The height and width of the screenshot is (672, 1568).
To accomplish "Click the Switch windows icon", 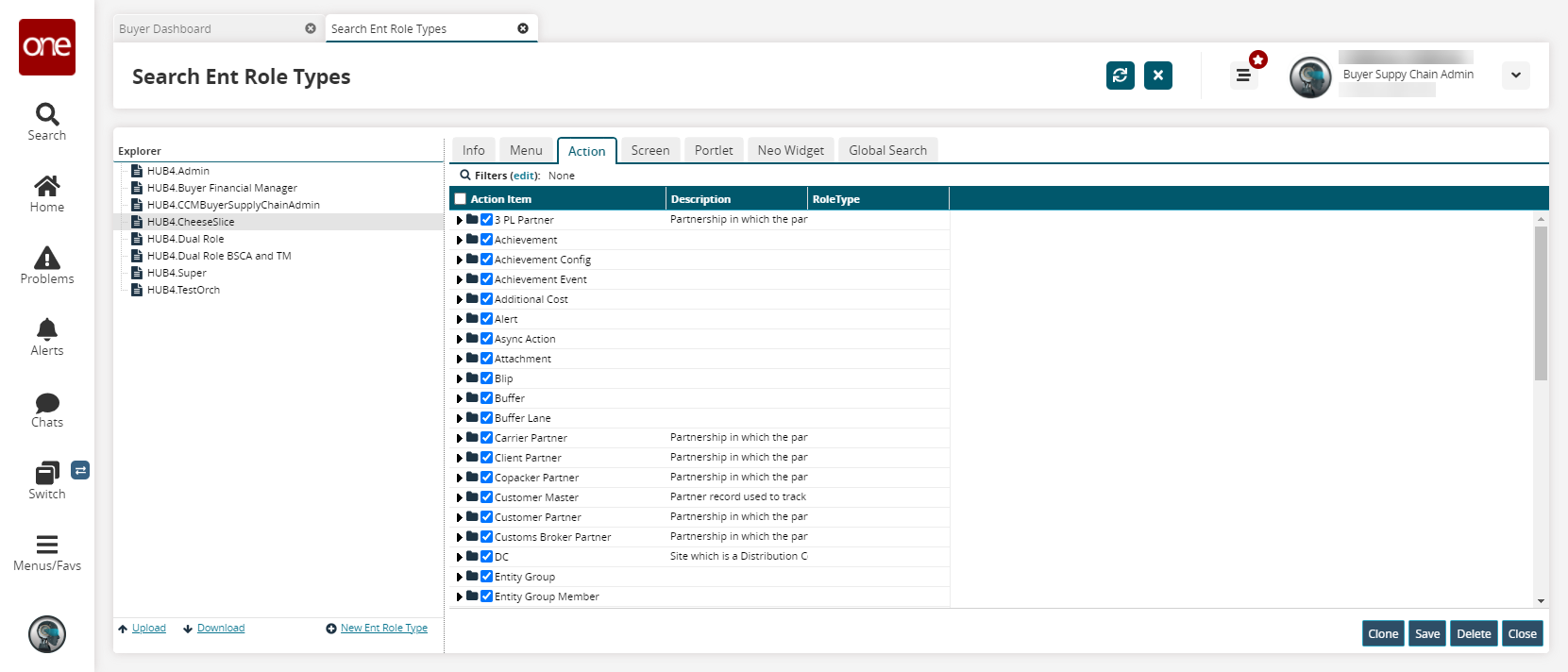I will point(46,473).
